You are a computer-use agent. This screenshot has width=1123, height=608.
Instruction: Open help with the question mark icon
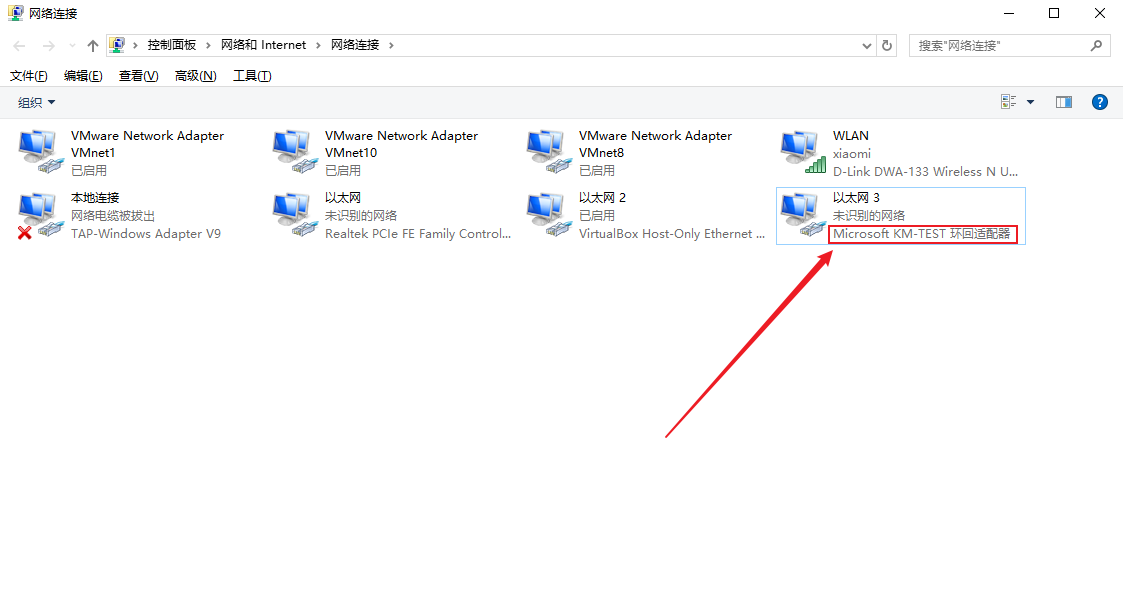1100,101
